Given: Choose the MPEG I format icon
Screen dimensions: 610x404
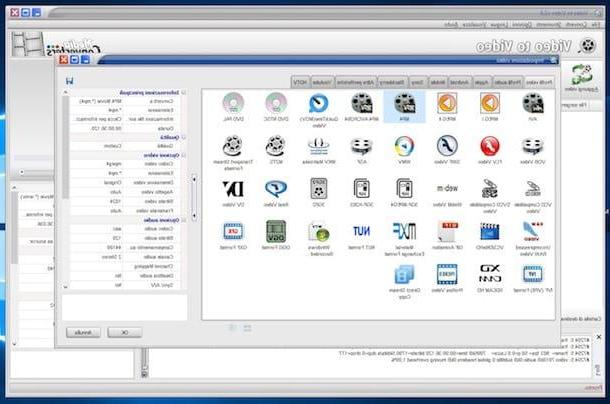Looking at the screenshot, I should pyautogui.click(x=490, y=104).
